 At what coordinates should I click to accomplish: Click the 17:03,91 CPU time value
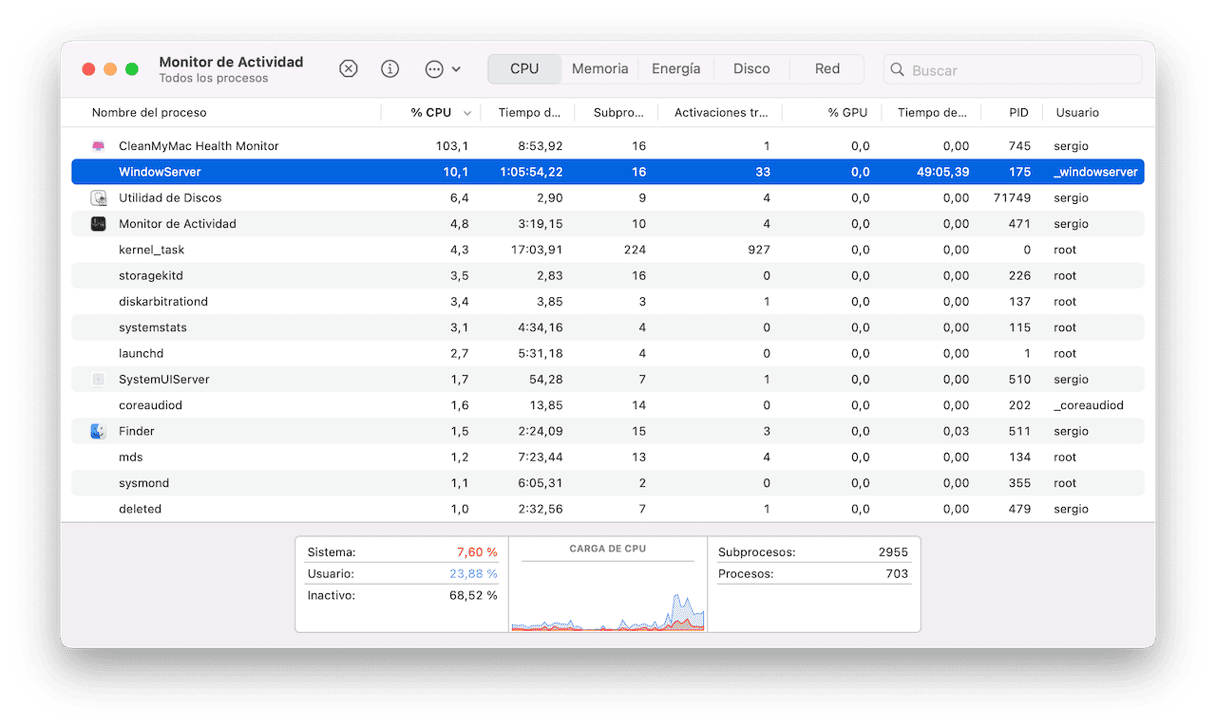537,250
